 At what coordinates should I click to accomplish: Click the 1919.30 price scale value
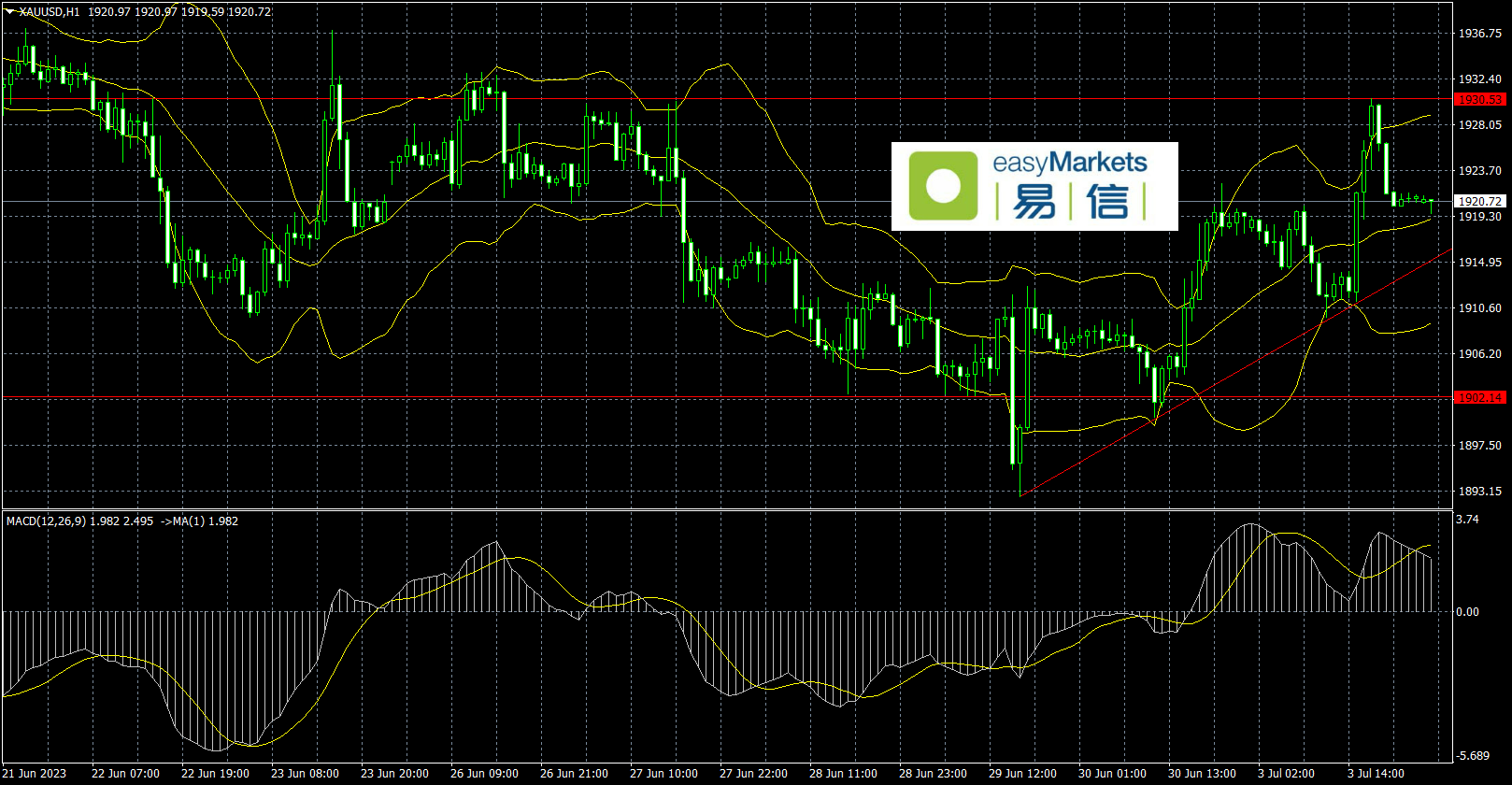[1480, 217]
